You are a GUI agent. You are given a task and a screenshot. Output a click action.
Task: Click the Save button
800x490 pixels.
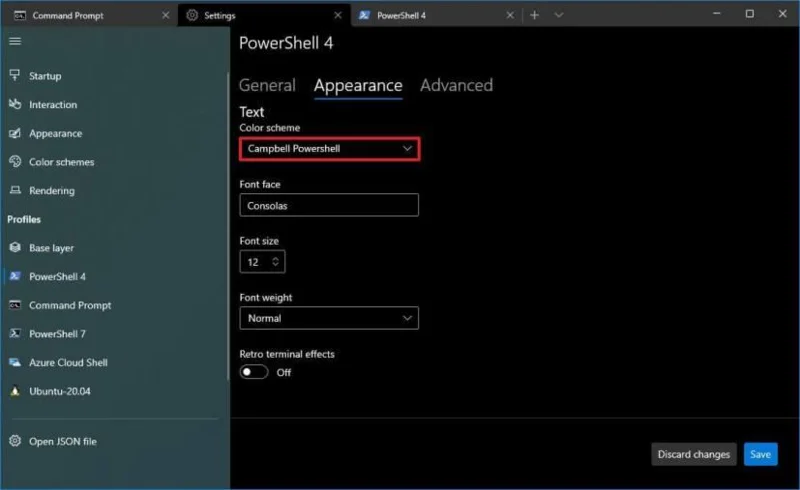pos(760,454)
